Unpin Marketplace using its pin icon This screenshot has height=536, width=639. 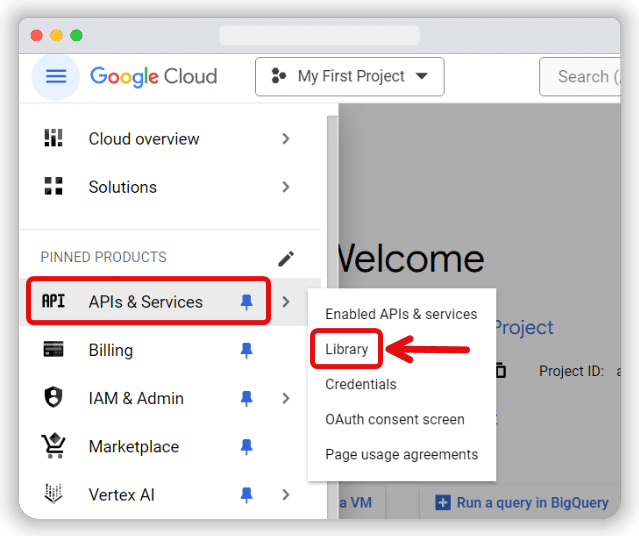(x=247, y=447)
